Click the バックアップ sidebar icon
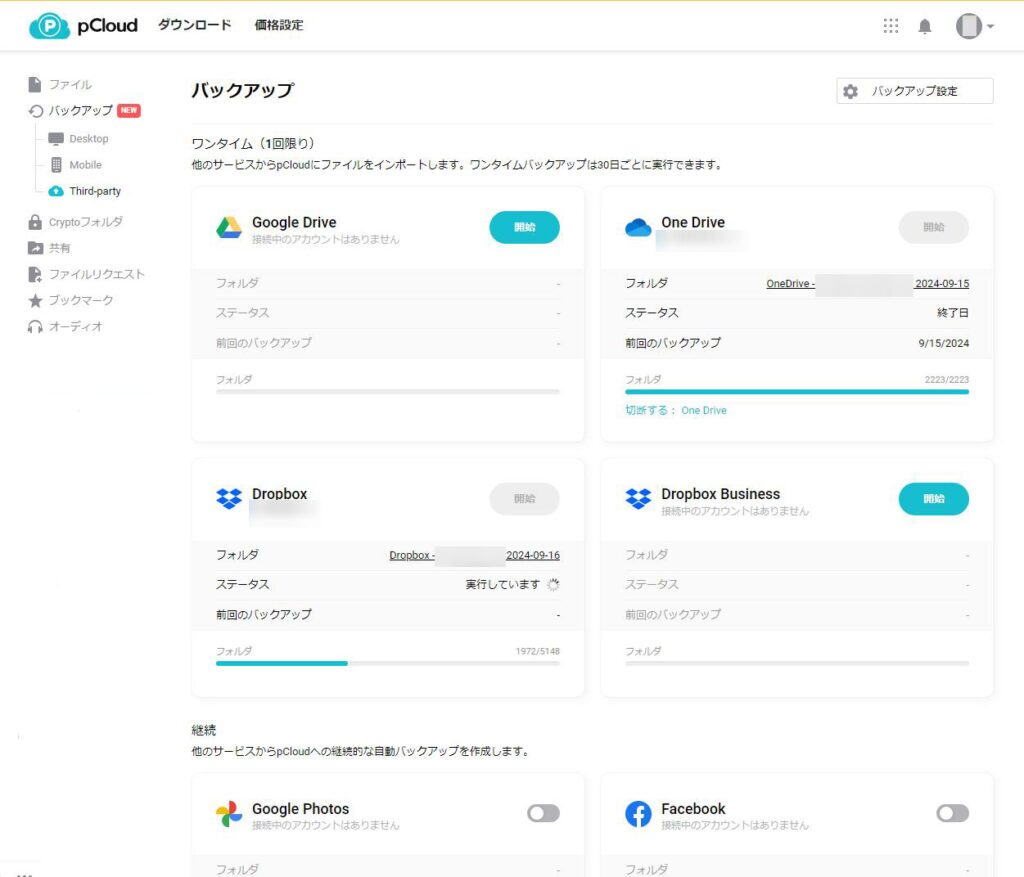This screenshot has height=877, width=1024. (x=35, y=111)
